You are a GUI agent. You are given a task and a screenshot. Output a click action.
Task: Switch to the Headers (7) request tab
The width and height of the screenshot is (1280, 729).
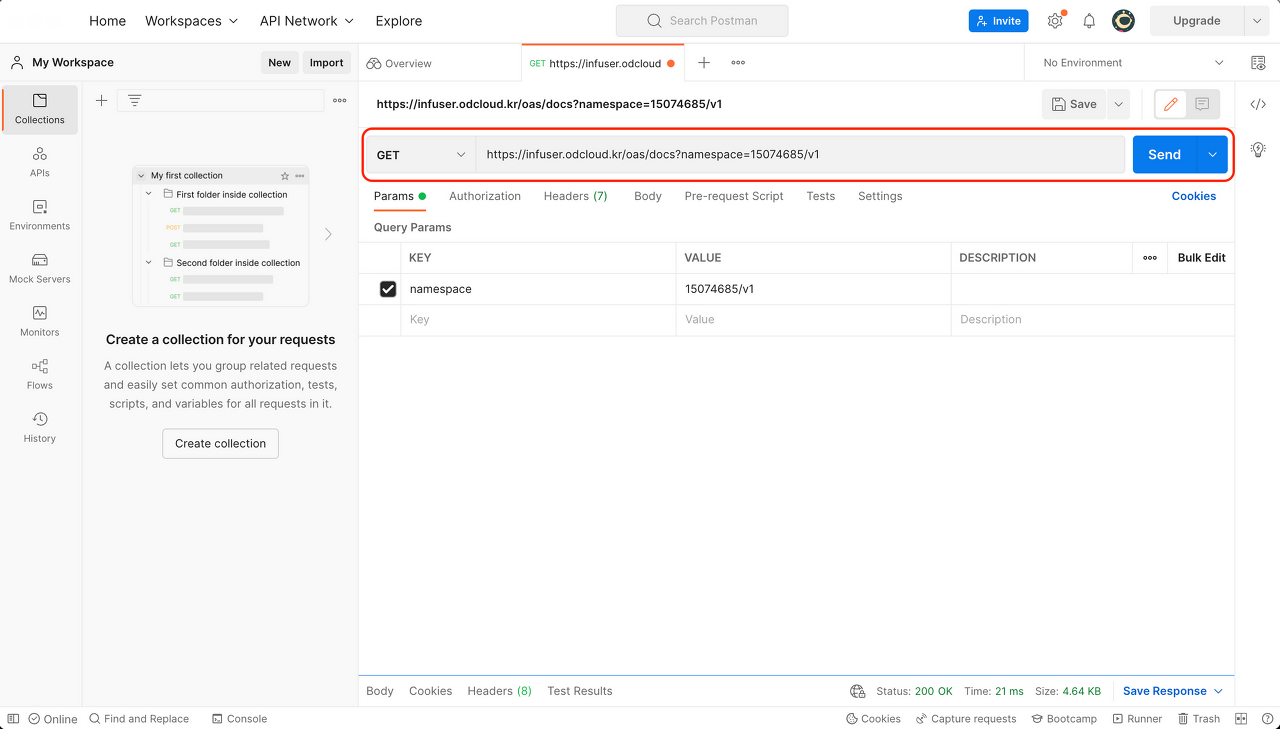pyautogui.click(x=575, y=196)
